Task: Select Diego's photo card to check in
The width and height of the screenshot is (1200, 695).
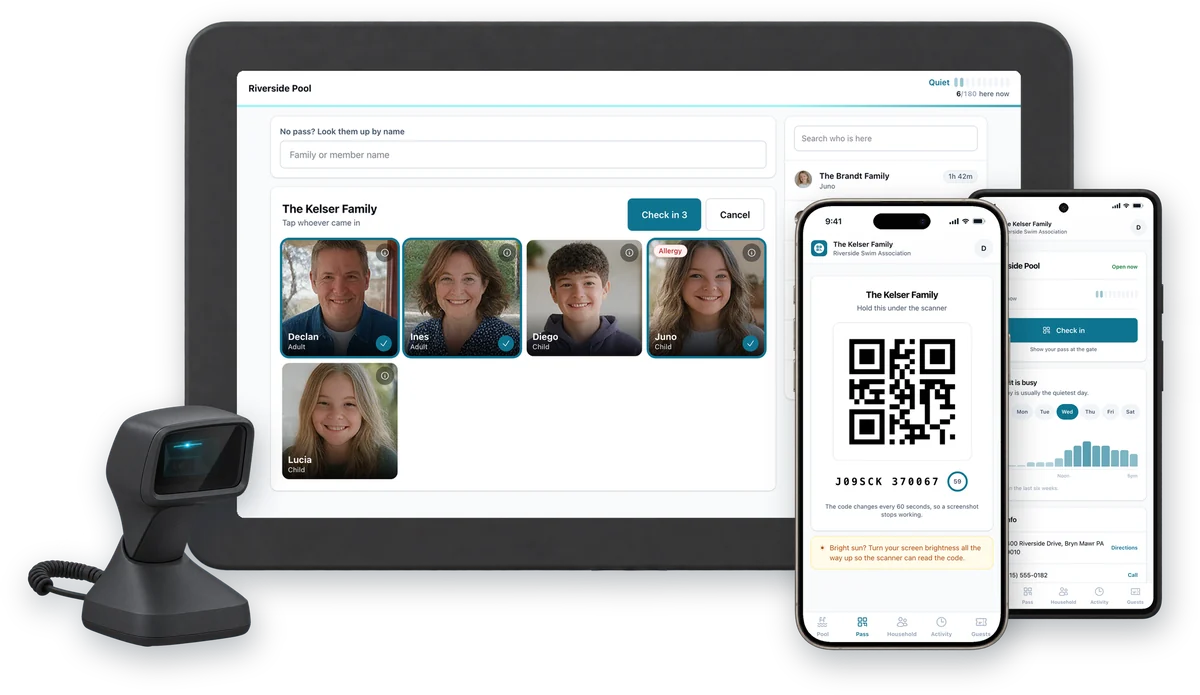Action: pyautogui.click(x=584, y=298)
